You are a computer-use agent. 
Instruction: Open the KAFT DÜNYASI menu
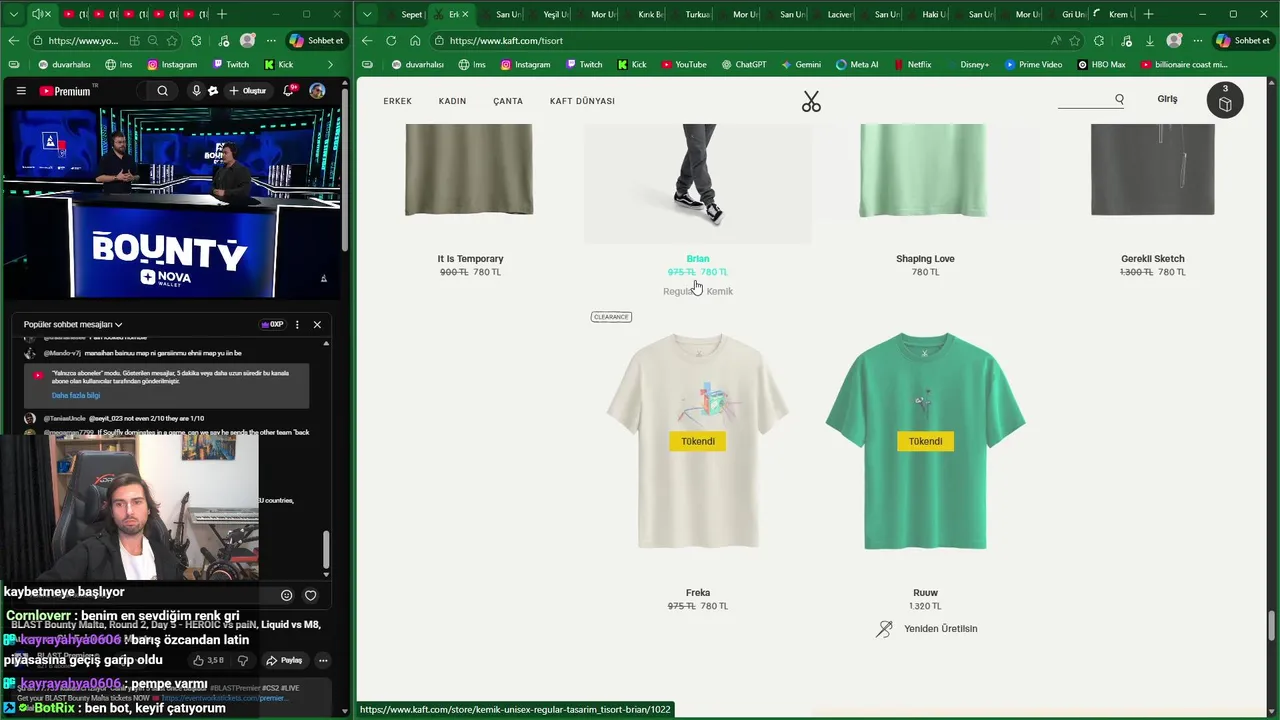582,101
